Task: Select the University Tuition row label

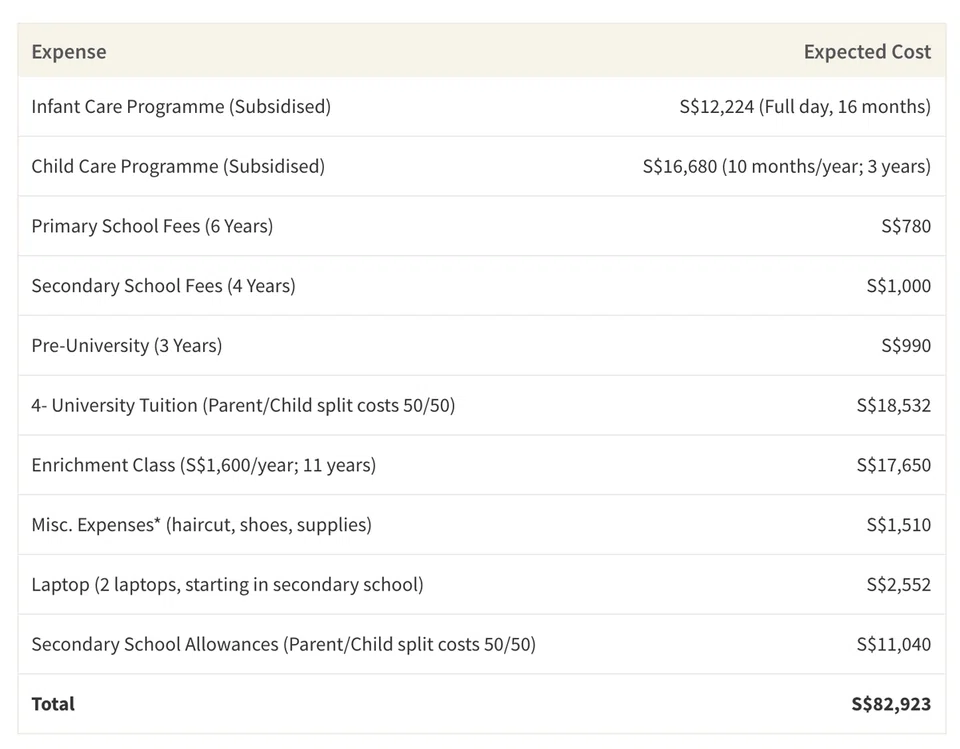Action: [x=243, y=406]
